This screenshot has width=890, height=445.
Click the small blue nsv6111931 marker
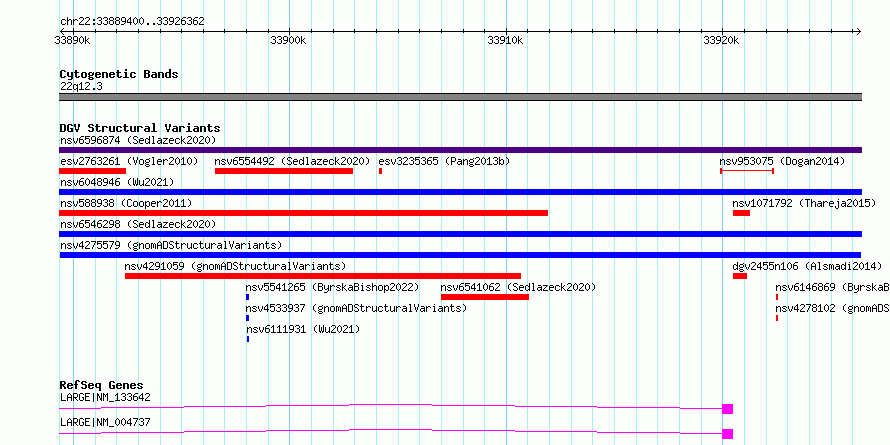(x=247, y=339)
